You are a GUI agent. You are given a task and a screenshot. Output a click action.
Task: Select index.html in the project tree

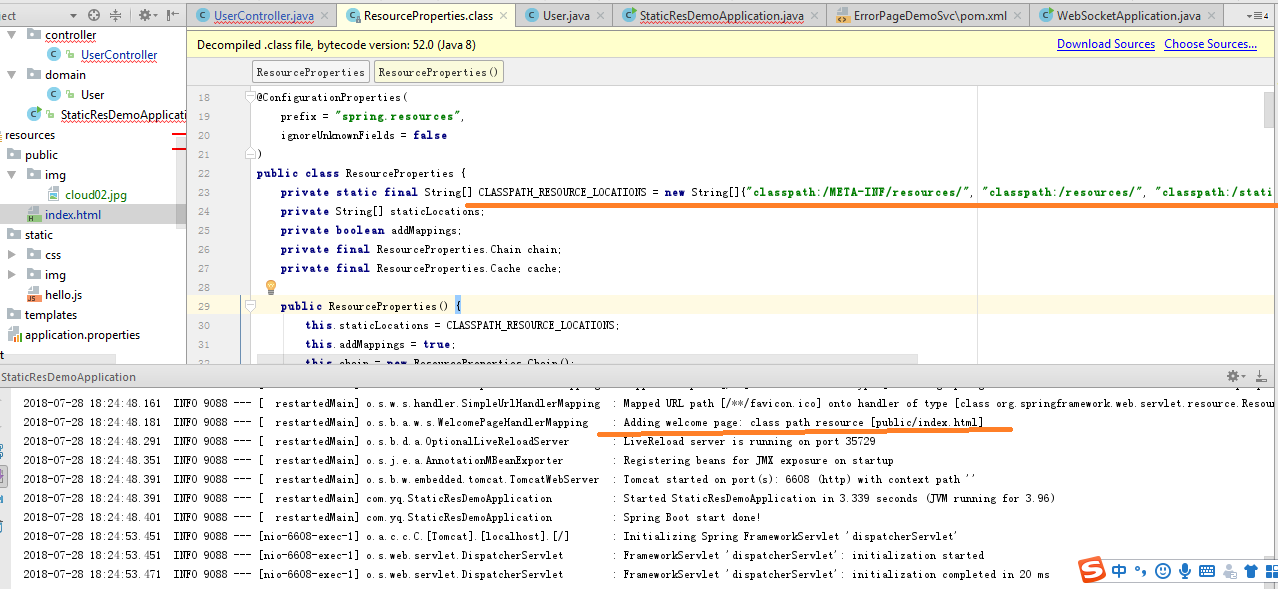73,215
